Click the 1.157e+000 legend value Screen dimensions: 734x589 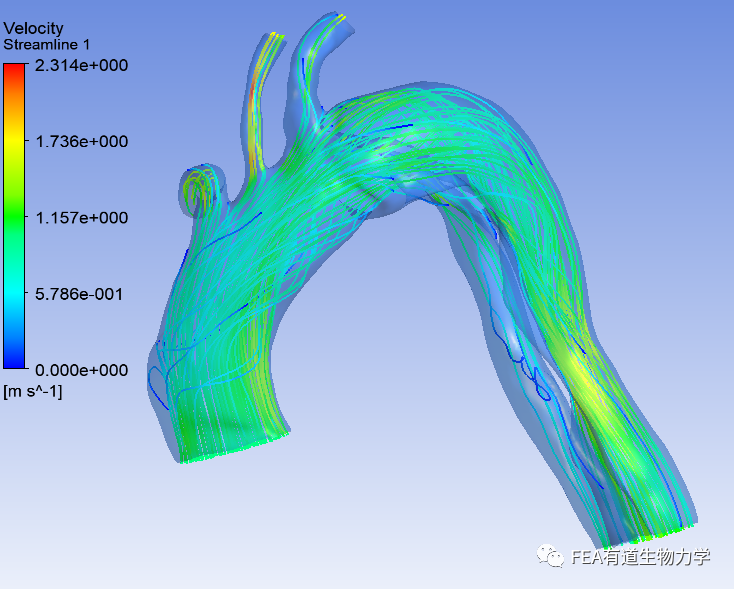click(x=81, y=218)
